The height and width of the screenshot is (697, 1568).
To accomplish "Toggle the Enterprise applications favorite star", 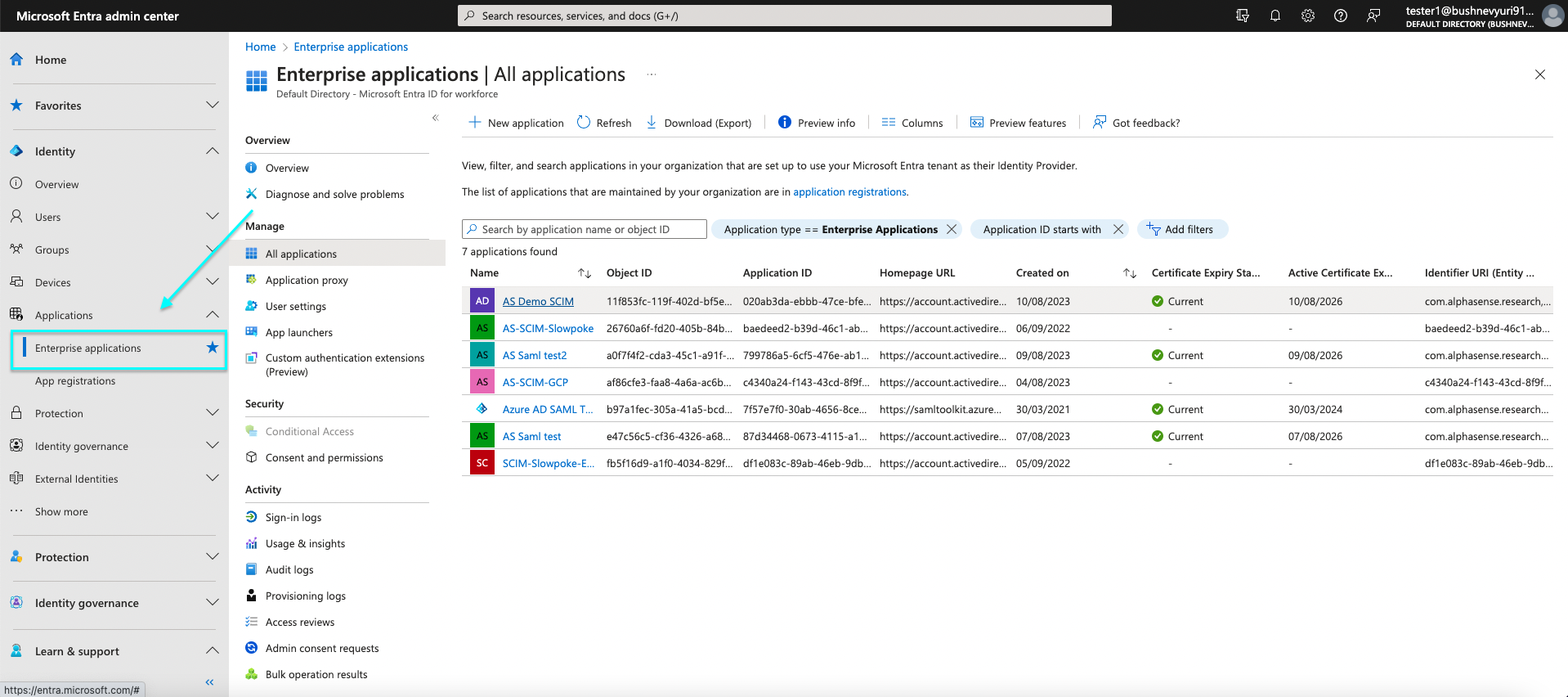I will (213, 348).
